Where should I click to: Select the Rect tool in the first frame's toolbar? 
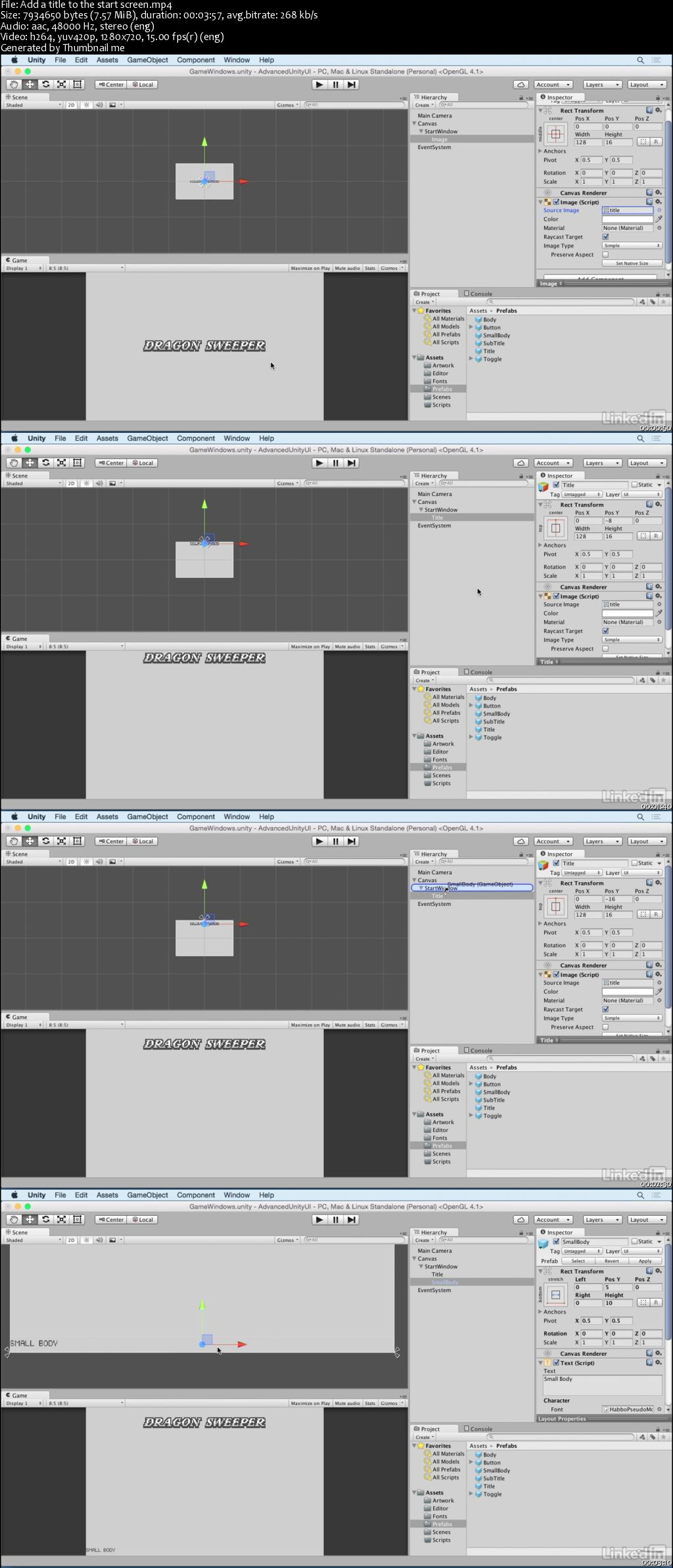[x=77, y=84]
